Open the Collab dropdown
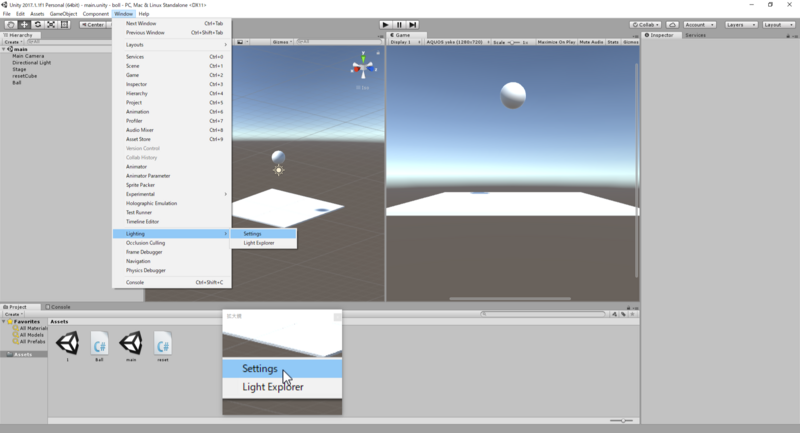 (x=645, y=24)
